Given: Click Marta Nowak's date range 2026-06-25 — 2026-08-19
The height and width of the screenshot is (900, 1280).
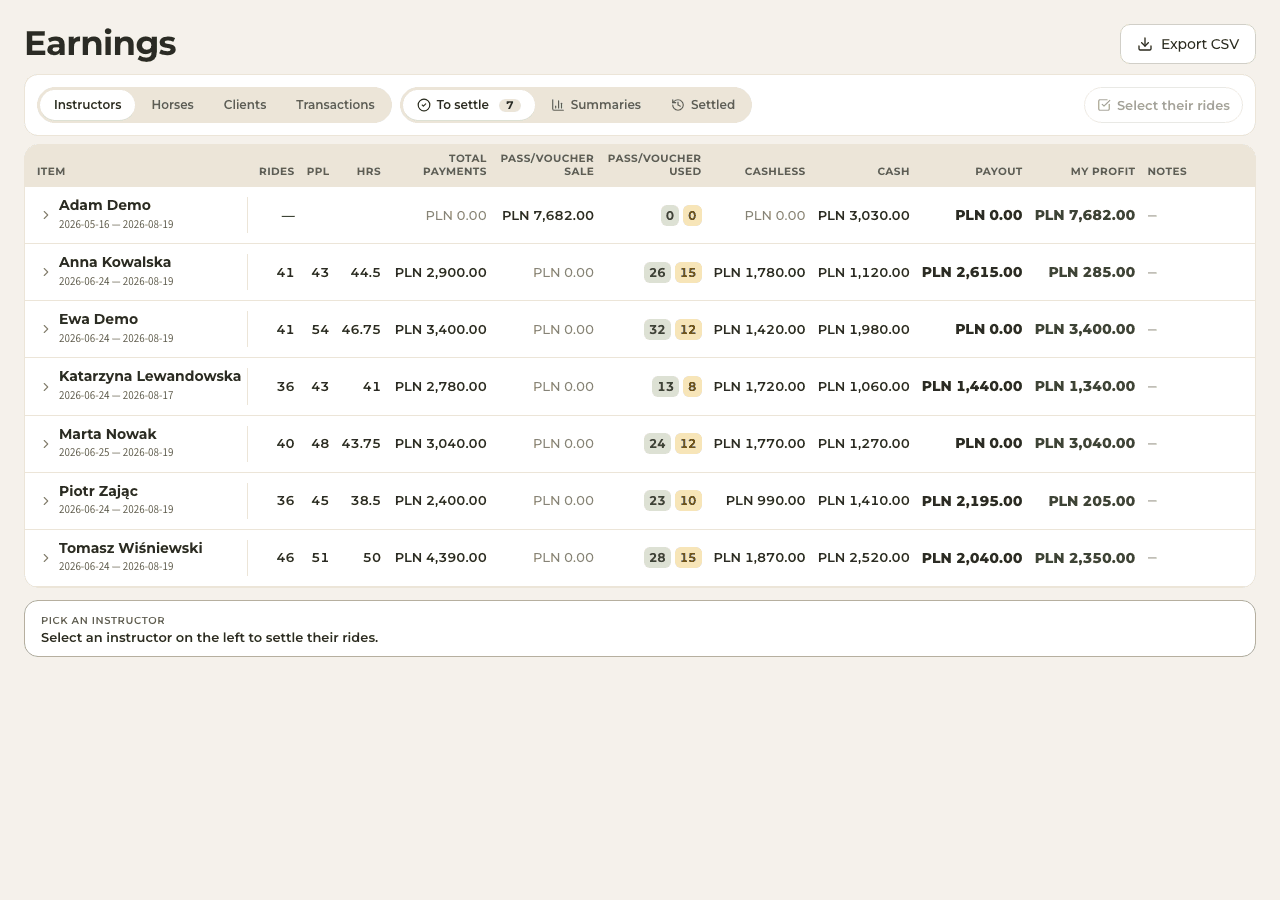Looking at the screenshot, I should coord(116,452).
